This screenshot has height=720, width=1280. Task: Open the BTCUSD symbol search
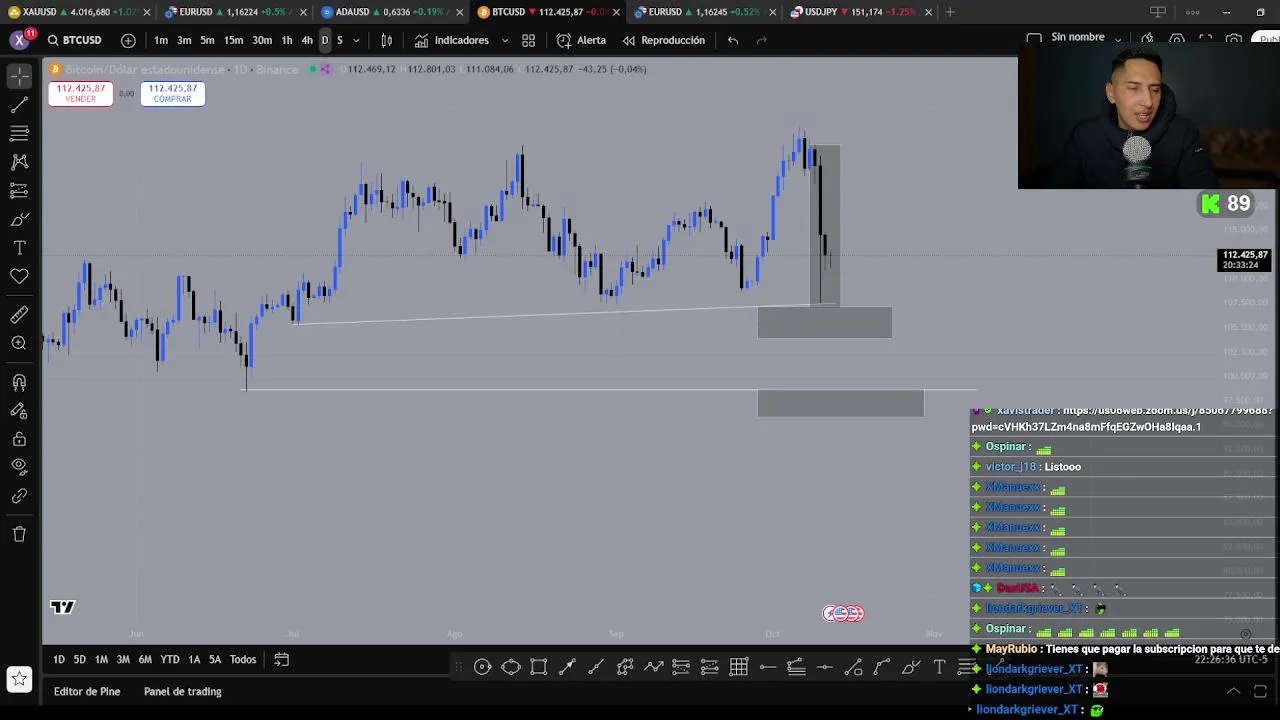coord(74,40)
